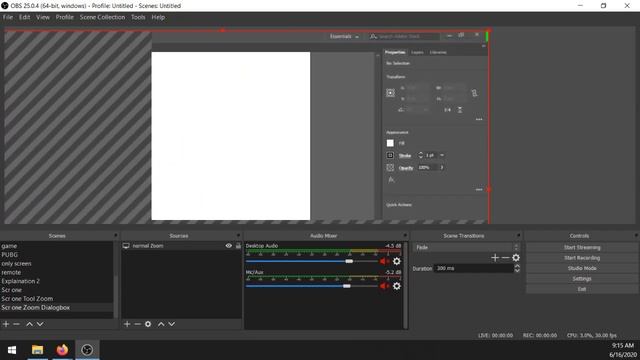640x360 pixels.
Task: Unmute Desktop Audio with the speaker icon
Action: point(384,261)
